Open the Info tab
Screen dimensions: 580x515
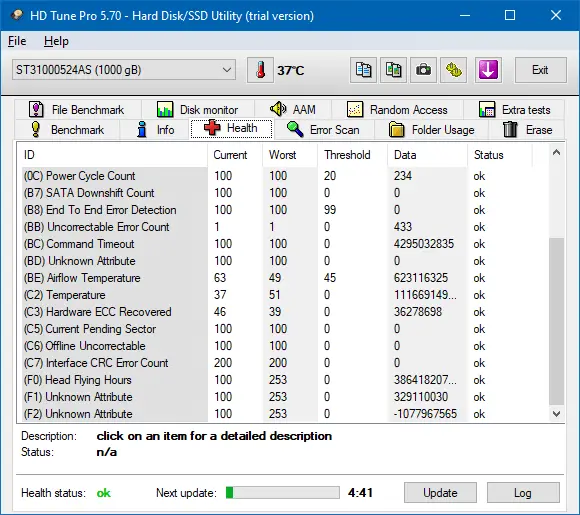(x=155, y=130)
